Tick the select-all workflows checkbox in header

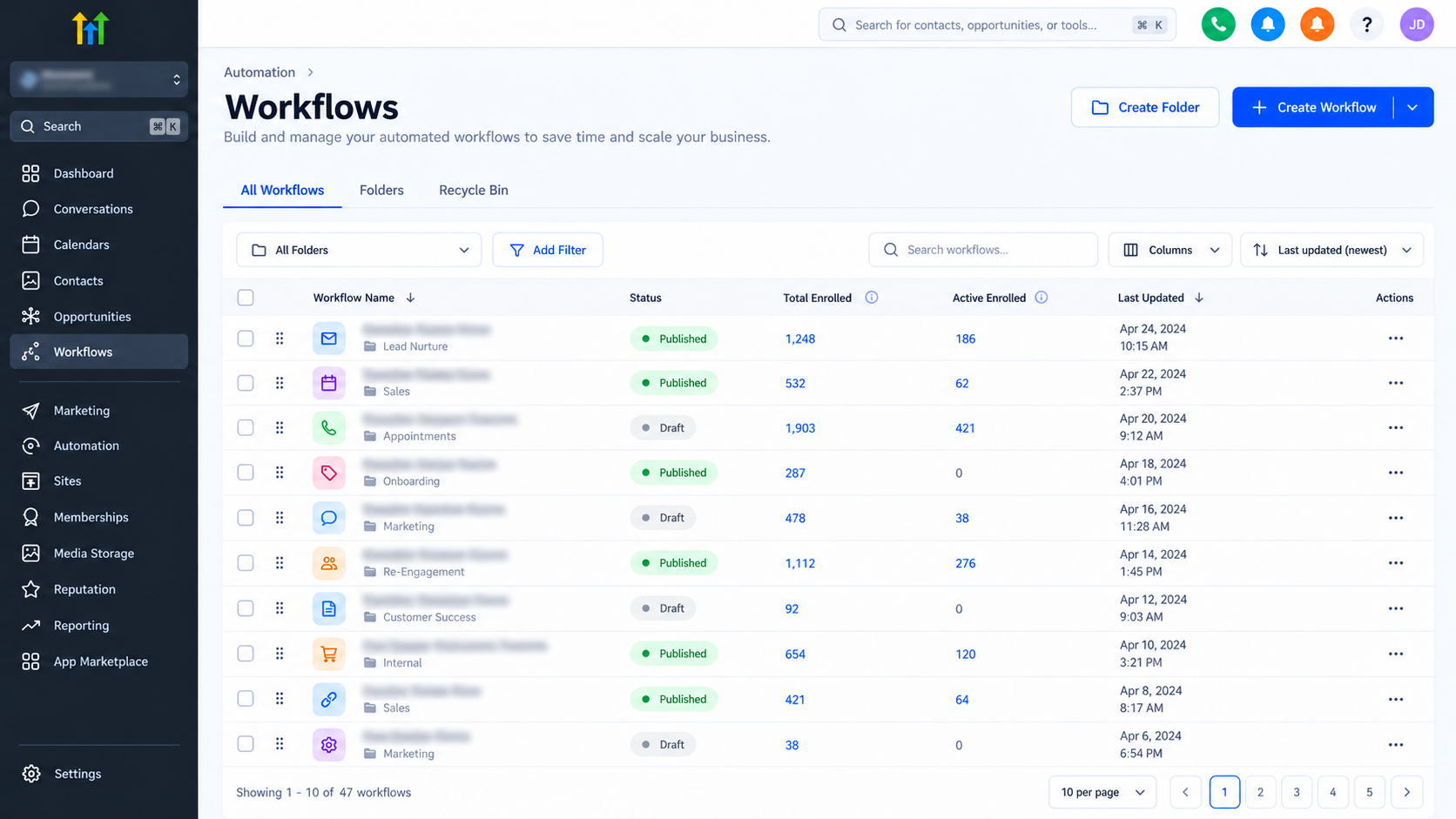(246, 298)
